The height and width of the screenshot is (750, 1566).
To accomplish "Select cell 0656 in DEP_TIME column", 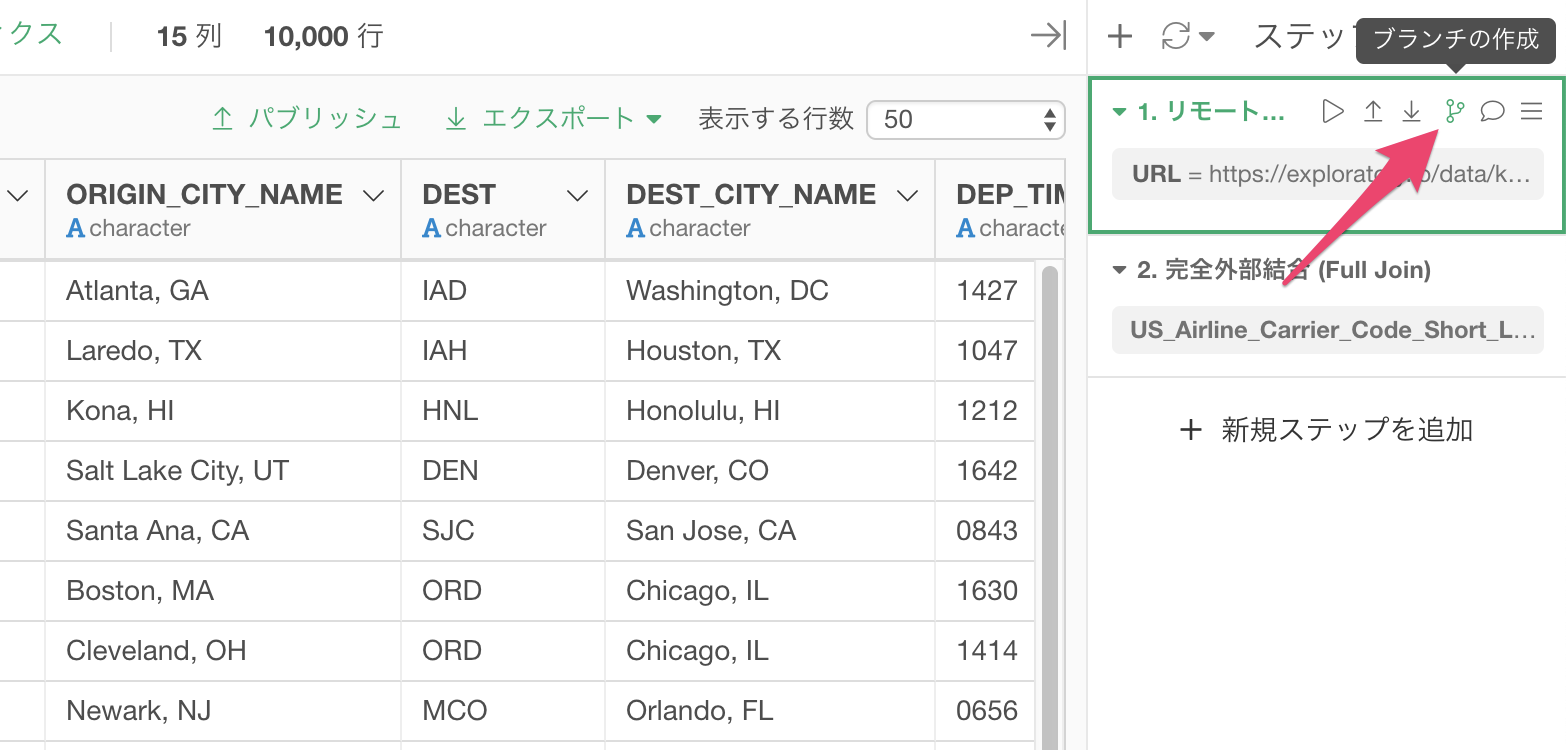I will click(986, 711).
